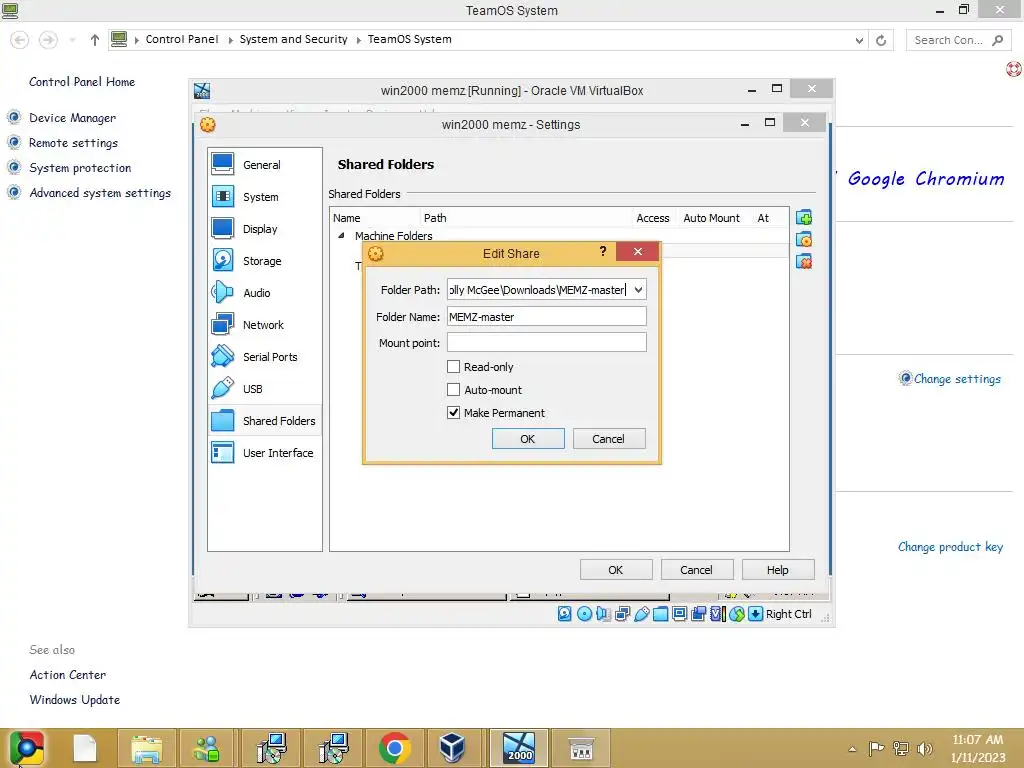This screenshot has height=768, width=1024.
Task: Open the Folder Path dropdown arrow
Action: [x=638, y=289]
